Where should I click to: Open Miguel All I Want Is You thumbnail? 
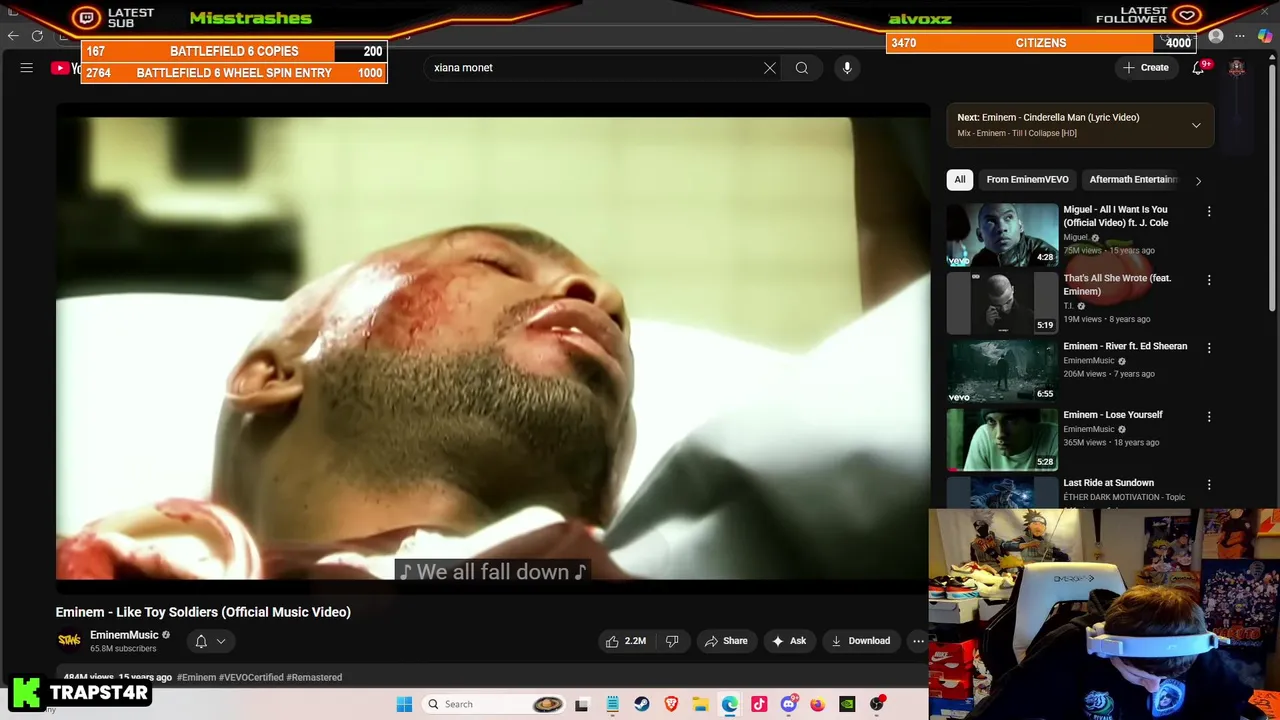click(1002, 234)
